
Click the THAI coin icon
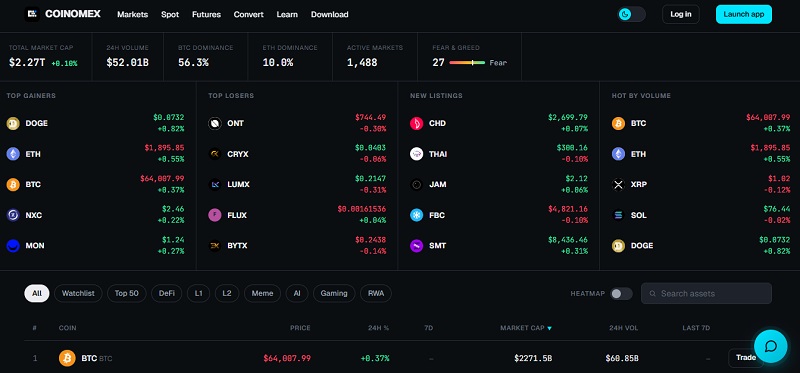point(416,154)
